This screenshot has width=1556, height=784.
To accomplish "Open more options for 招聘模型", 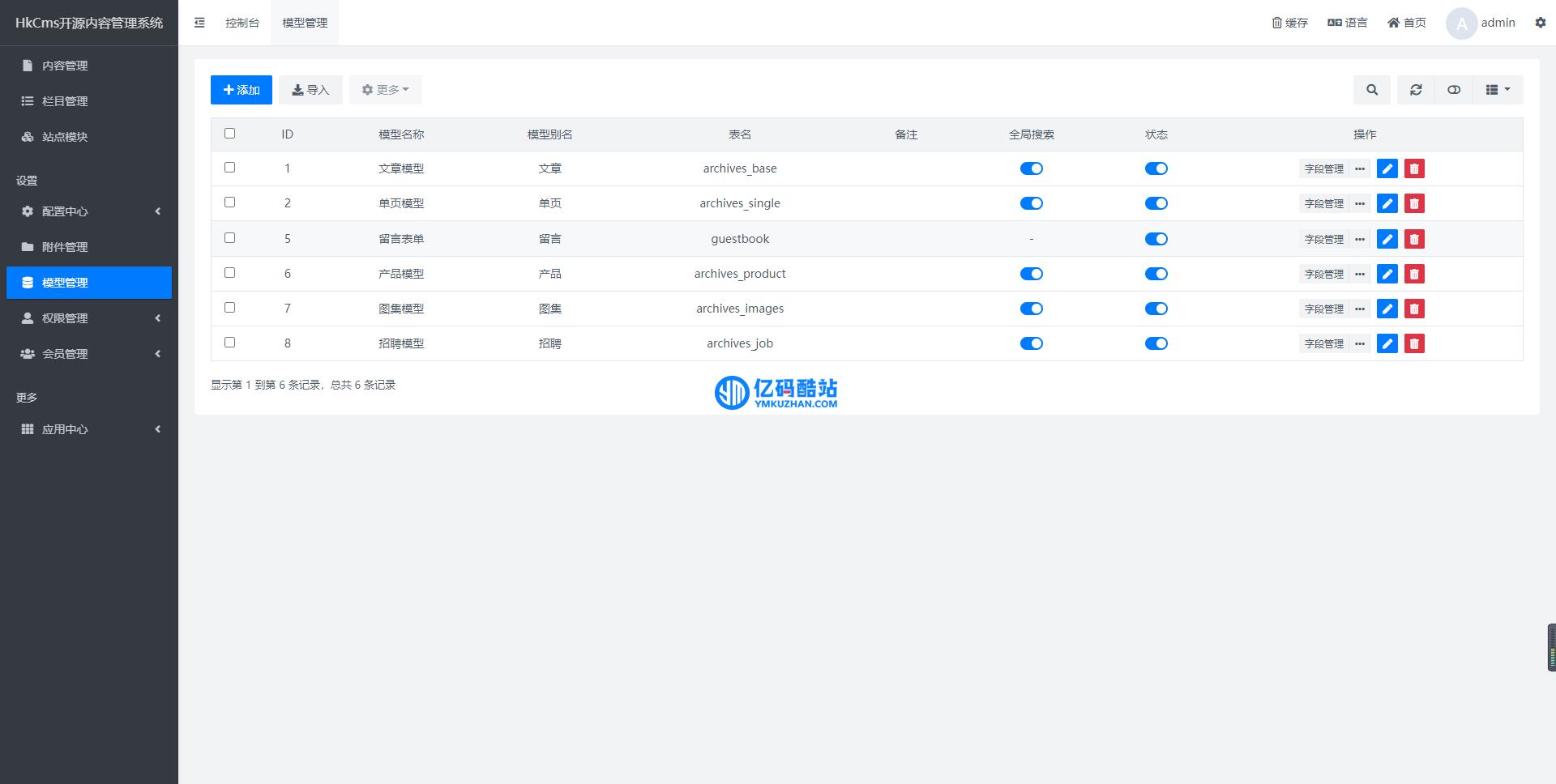I will (x=1360, y=343).
